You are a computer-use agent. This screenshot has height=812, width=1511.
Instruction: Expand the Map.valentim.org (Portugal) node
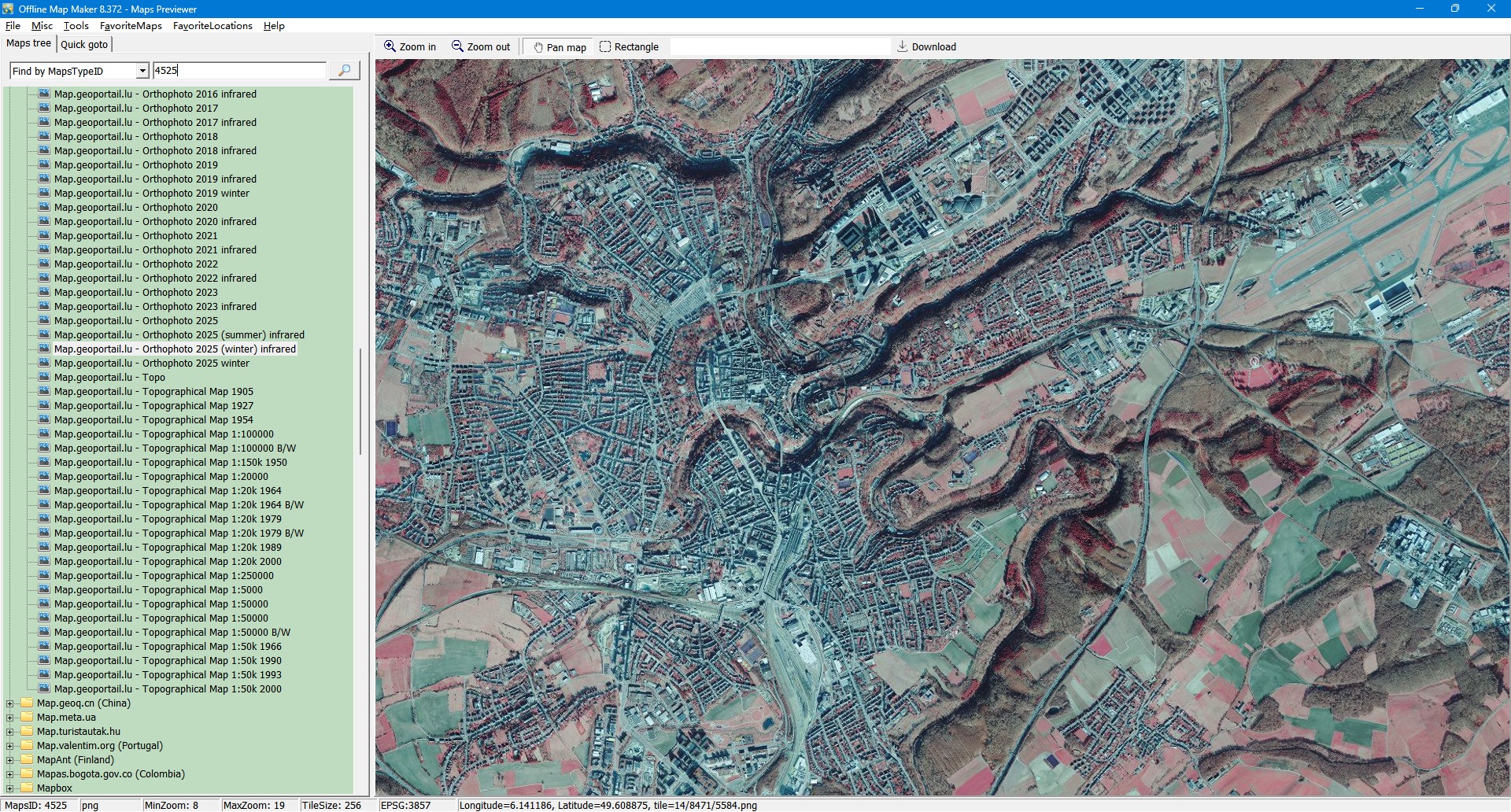(10, 746)
